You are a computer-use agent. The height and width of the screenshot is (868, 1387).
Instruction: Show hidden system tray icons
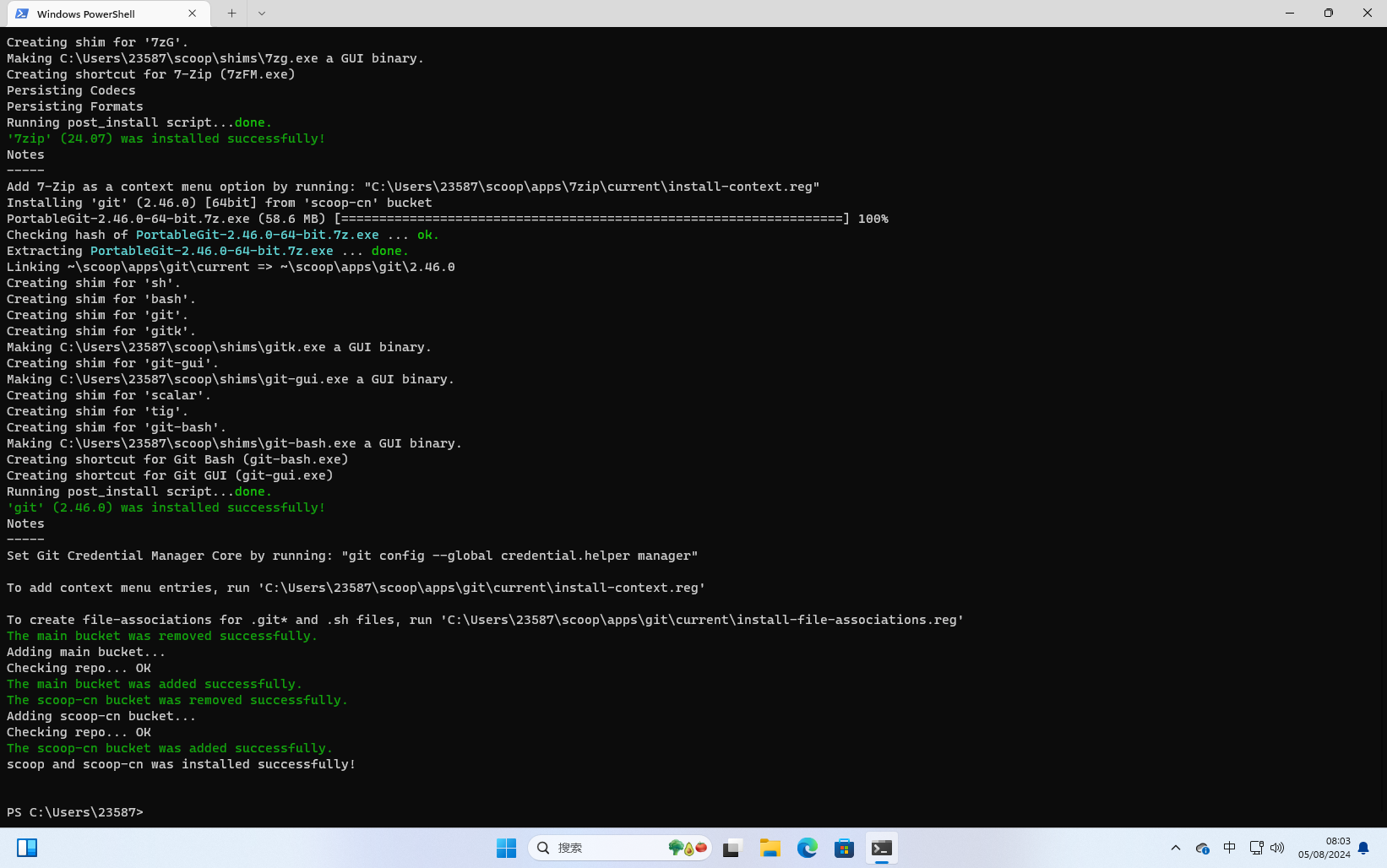point(1175,848)
